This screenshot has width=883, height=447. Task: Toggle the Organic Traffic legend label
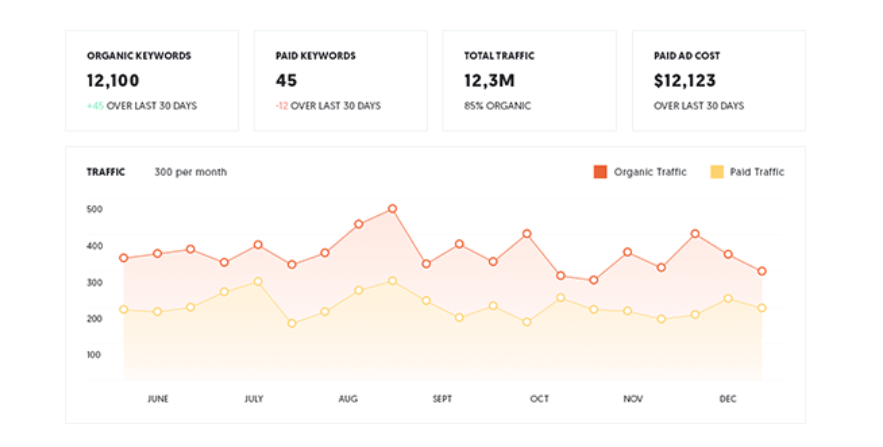coord(650,172)
